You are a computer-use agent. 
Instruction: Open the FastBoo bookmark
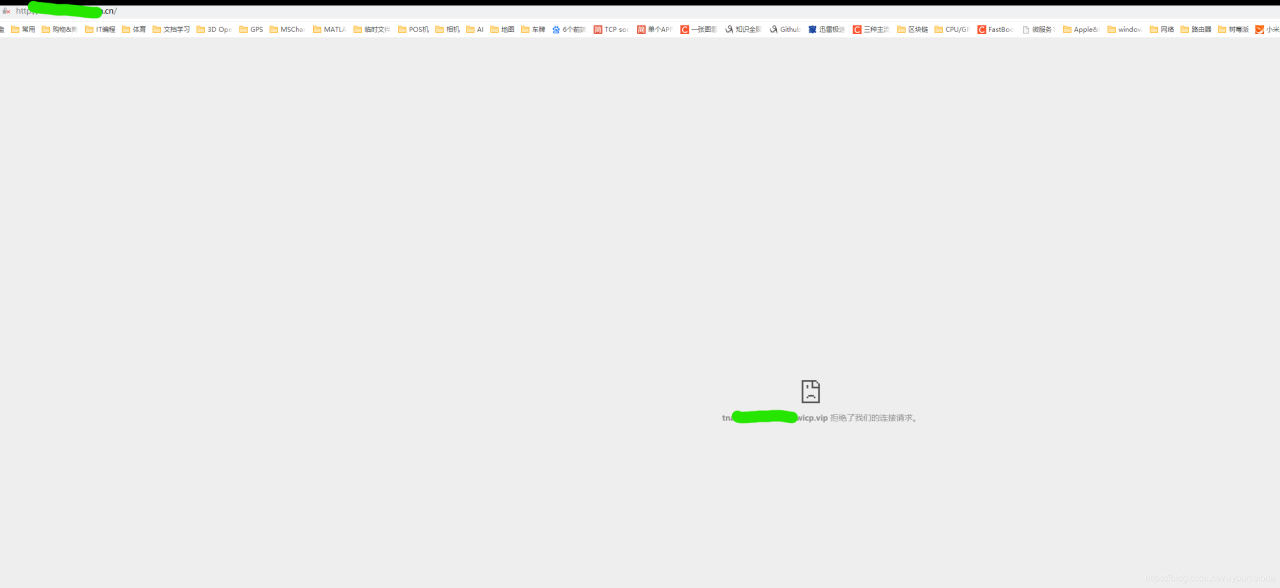point(996,30)
